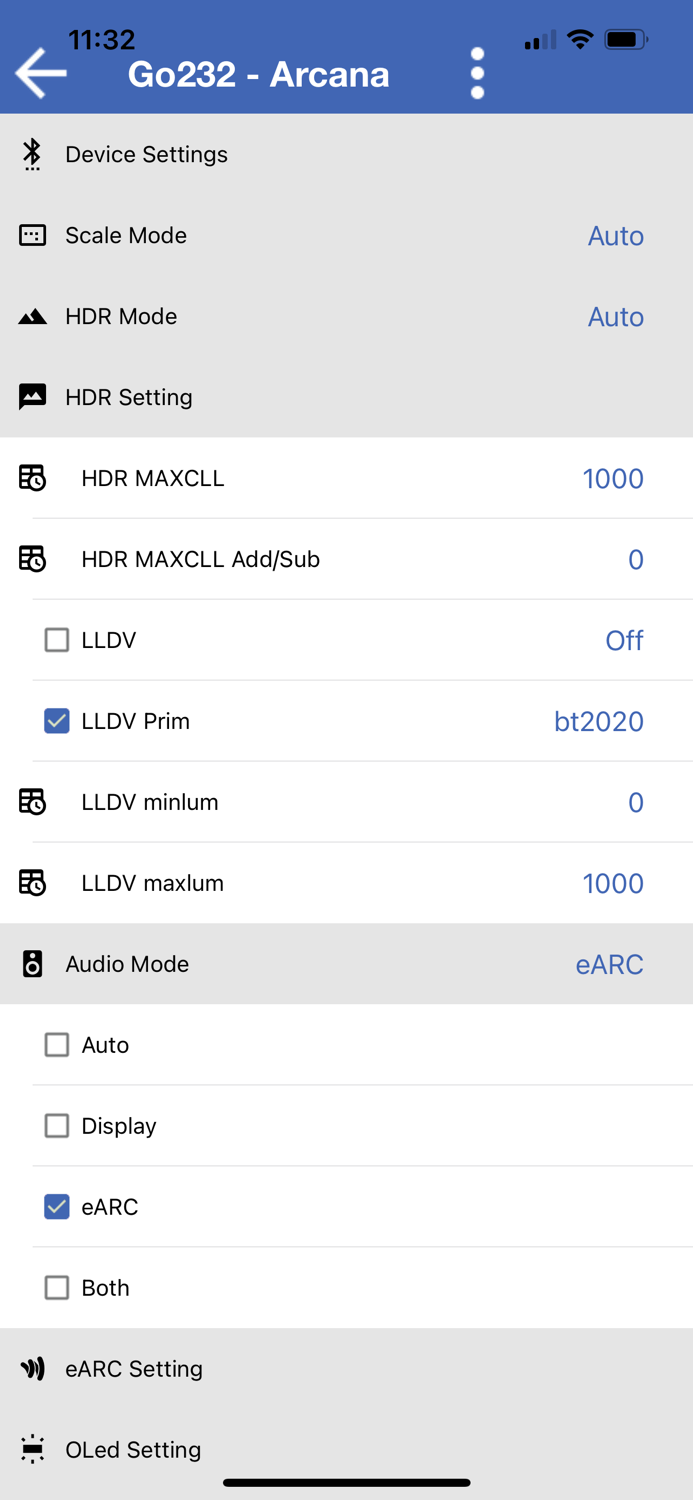
Task: Tap the HDR Mode mountain icon
Action: pos(32,317)
